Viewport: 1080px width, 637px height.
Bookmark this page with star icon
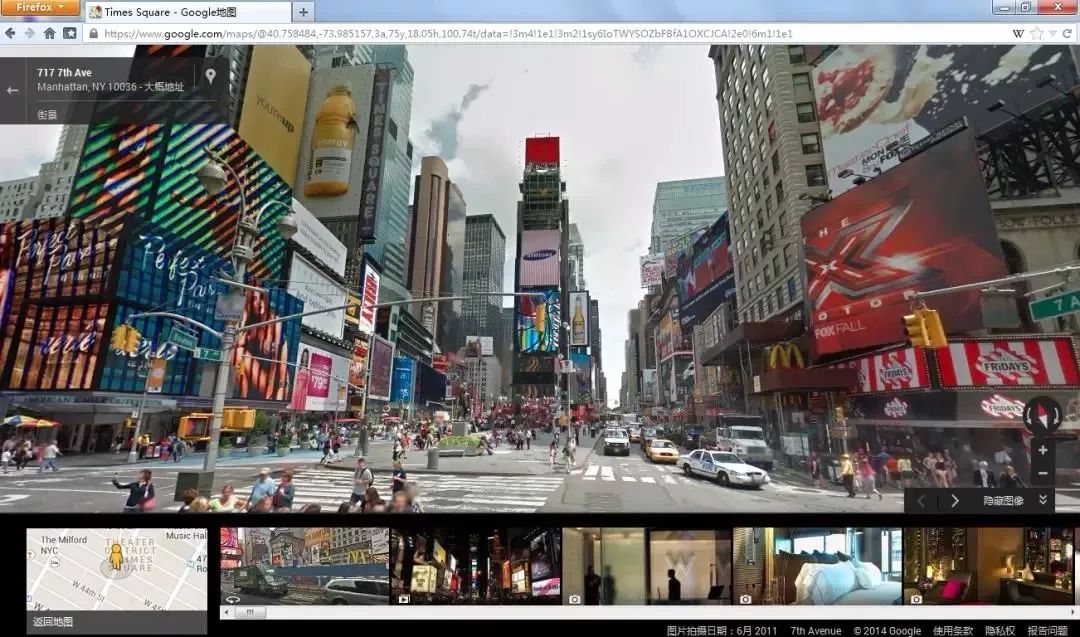[x=1037, y=33]
